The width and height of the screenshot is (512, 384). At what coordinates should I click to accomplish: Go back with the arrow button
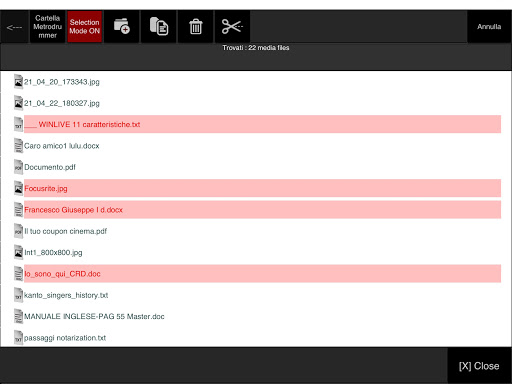click(14, 27)
